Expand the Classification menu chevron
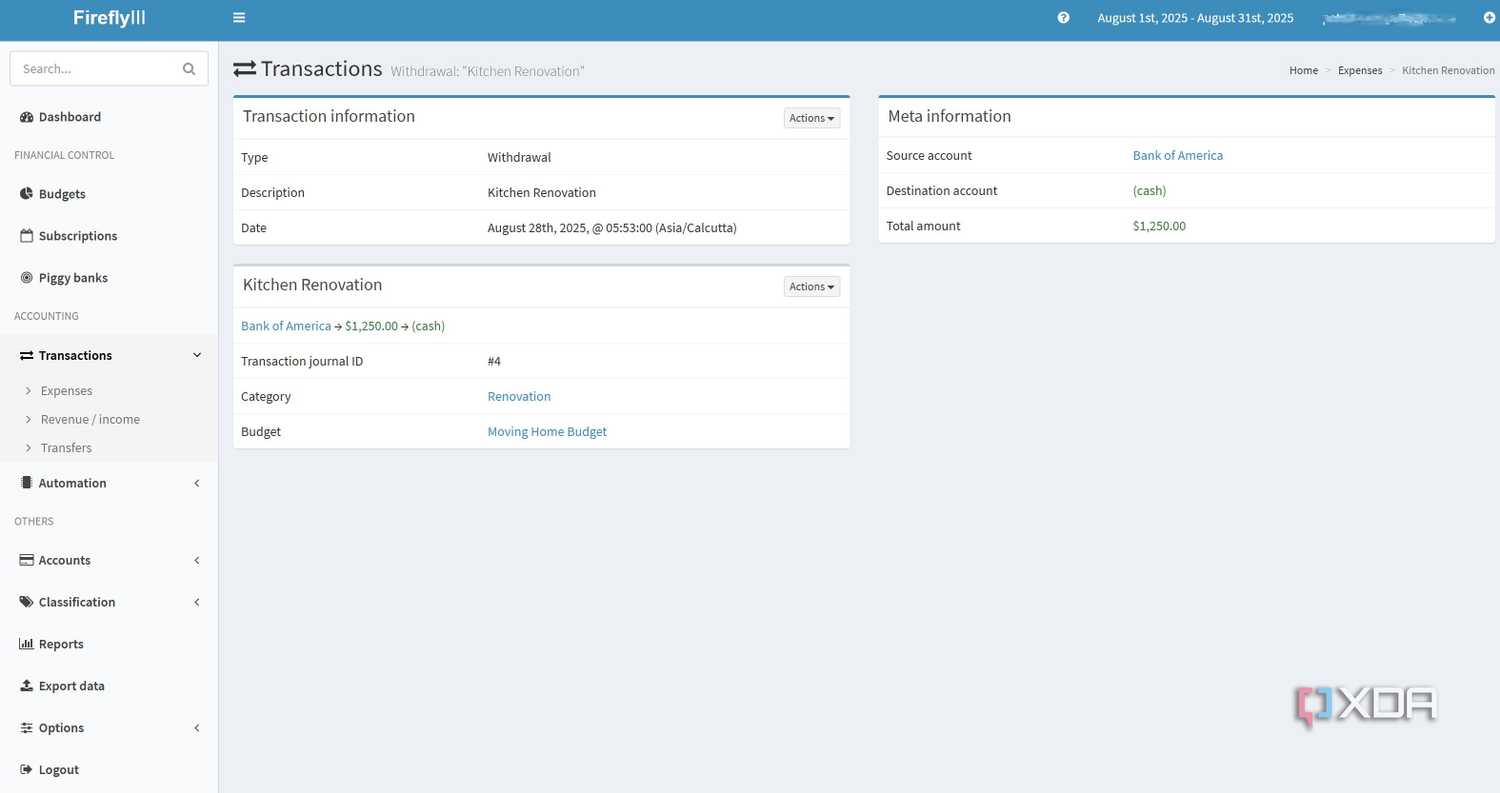Viewport: 1500px width, 793px height. pos(197,602)
